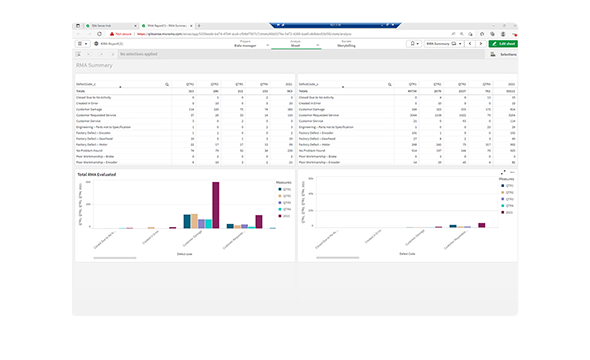590x360 pixels.
Task: Select Customer Damage row in left table
Action: click(185, 109)
